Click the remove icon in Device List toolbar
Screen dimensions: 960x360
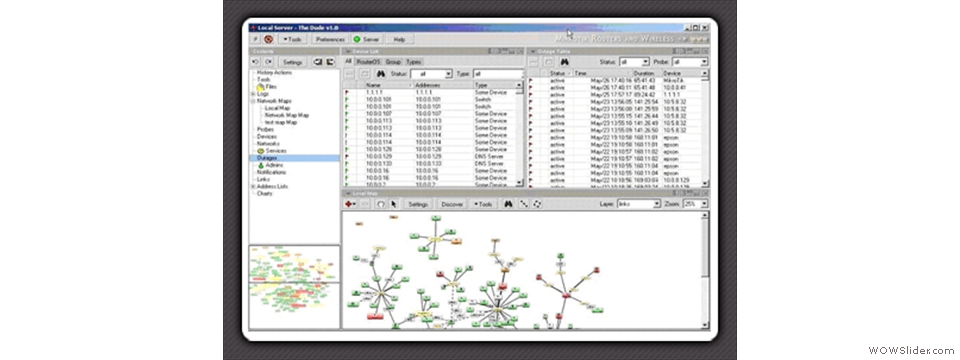click(x=350, y=73)
